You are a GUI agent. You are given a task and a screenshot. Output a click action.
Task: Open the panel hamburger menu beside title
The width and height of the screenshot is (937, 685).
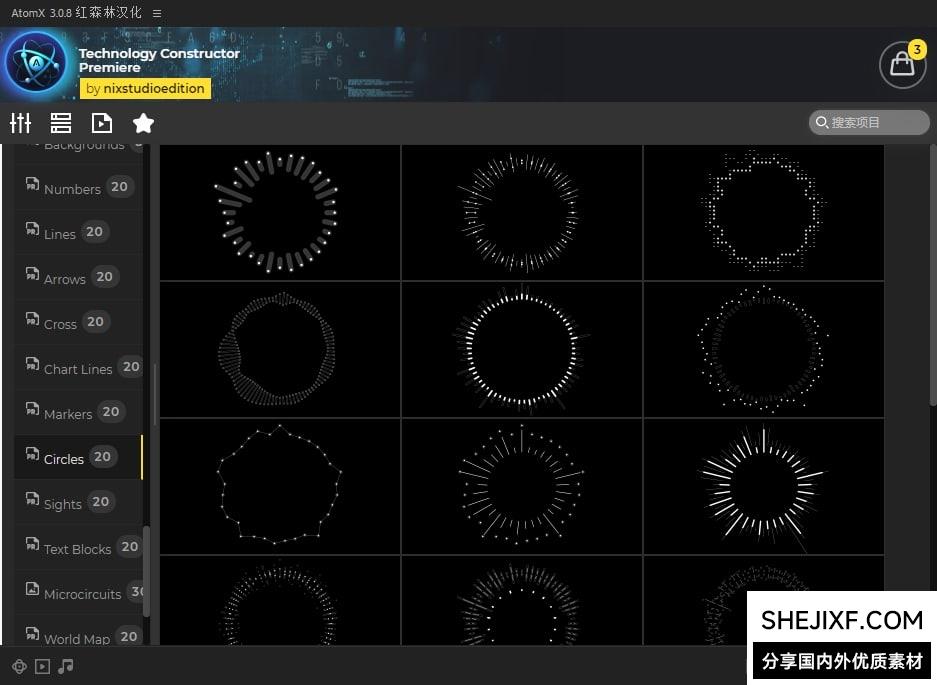point(157,13)
